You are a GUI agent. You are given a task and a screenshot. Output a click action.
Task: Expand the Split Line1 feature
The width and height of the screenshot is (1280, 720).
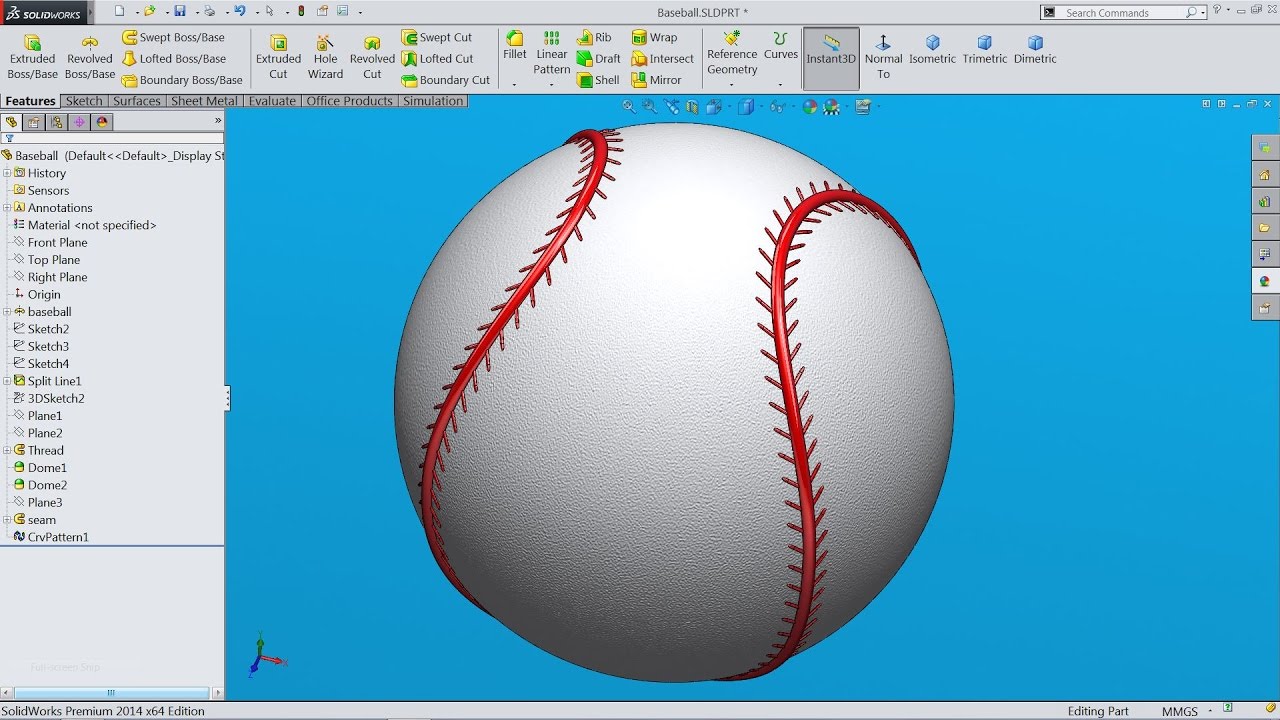[x=7, y=381]
